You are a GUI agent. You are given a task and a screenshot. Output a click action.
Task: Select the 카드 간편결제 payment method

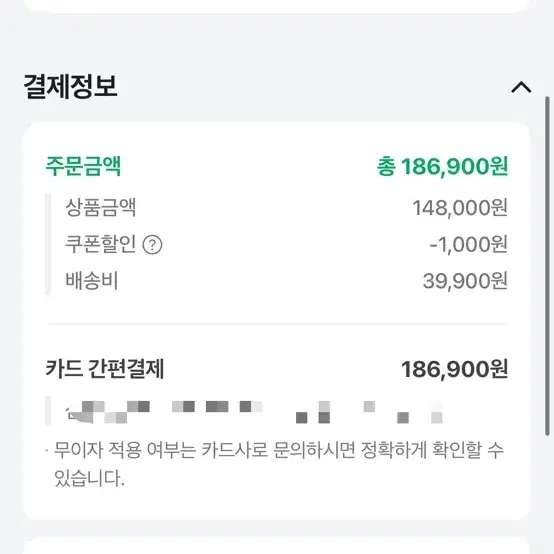coord(105,369)
